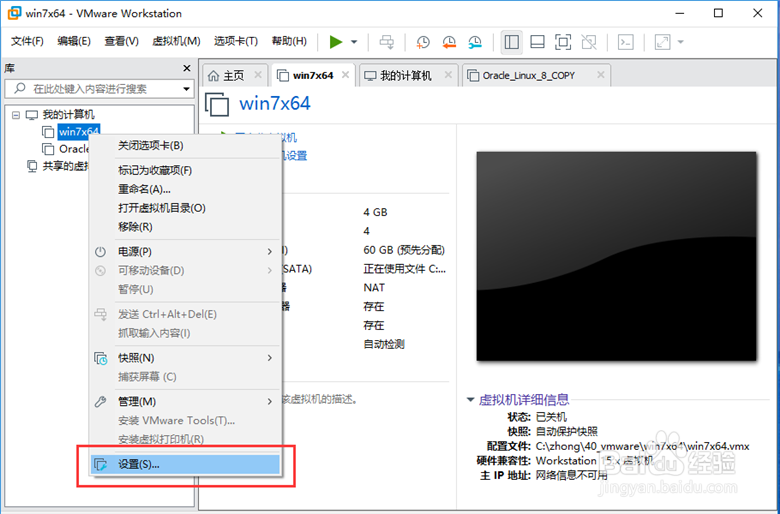Expand the 电源(P) submenu

(x=185, y=252)
